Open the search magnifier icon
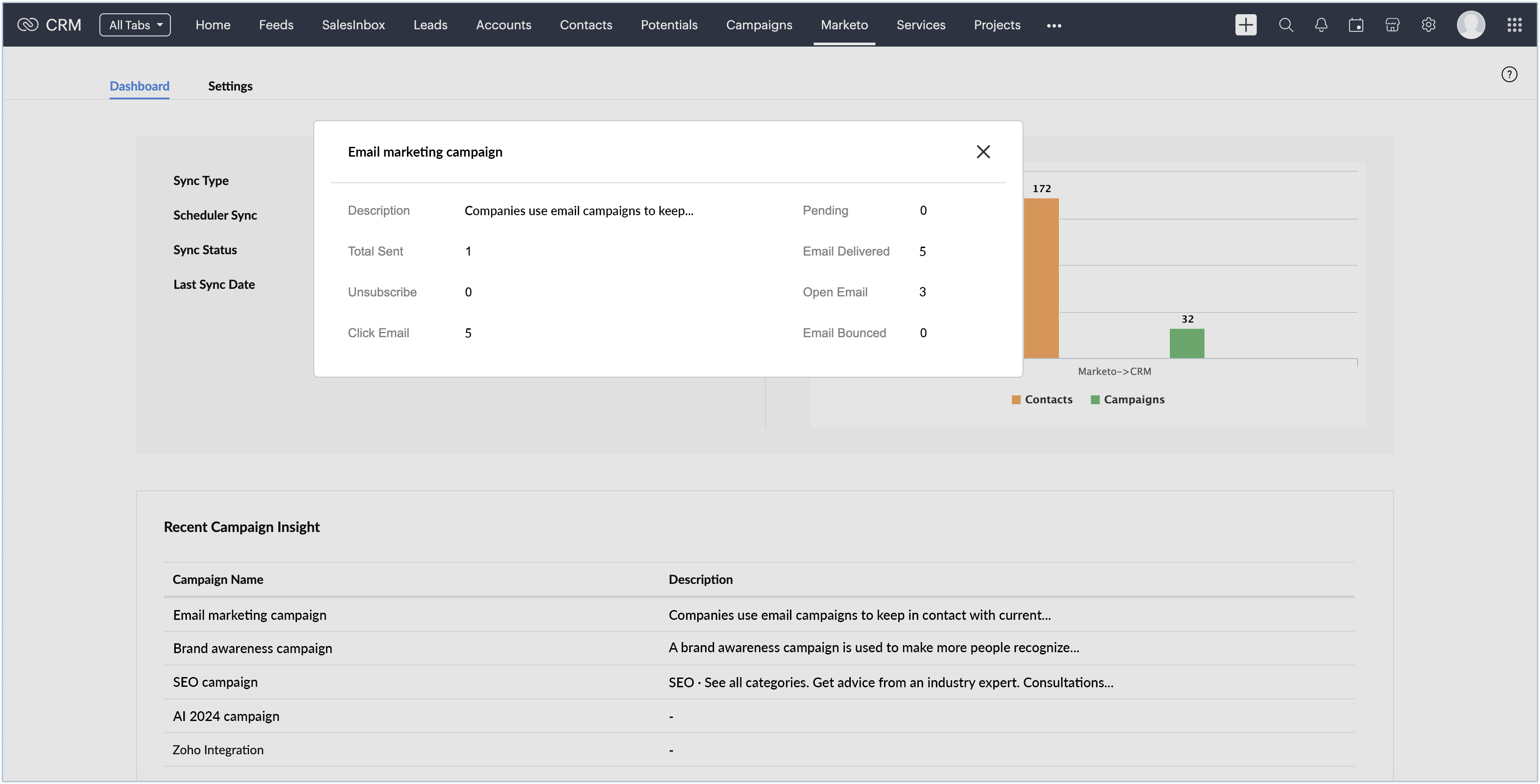Image resolution: width=1540 pixels, height=784 pixels. 1285,25
